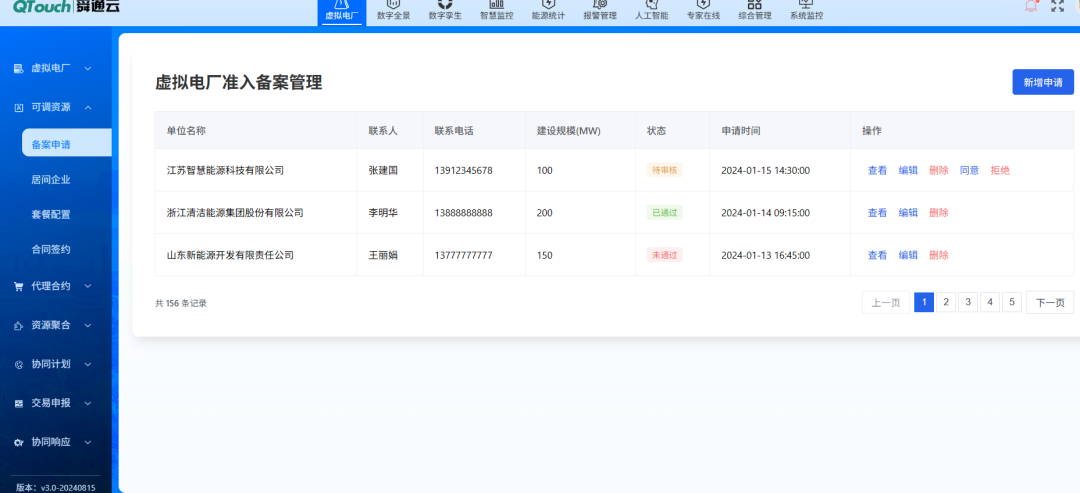
Task: Click the 人工智能 brain icon
Action: (x=652, y=4)
